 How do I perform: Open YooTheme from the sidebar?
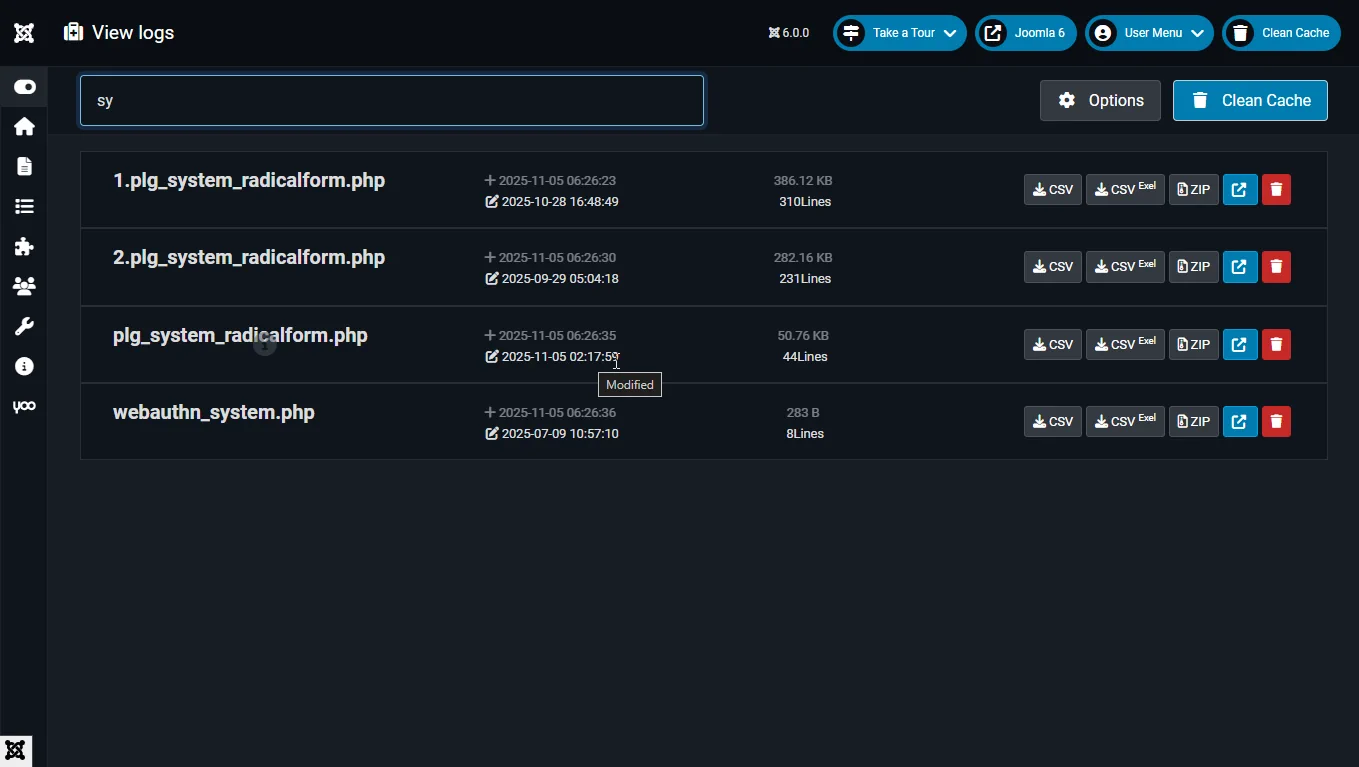coord(24,406)
